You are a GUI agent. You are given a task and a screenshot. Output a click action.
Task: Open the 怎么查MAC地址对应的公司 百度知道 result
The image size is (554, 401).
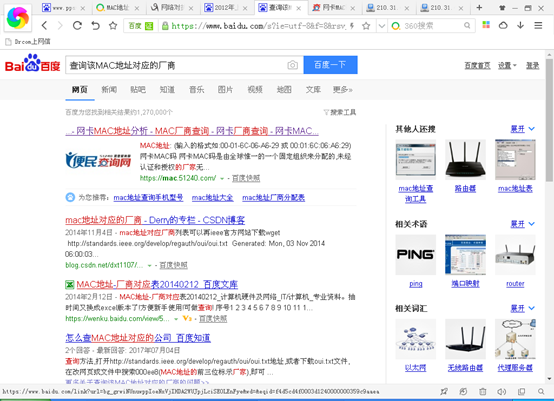pyautogui.click(x=138, y=338)
